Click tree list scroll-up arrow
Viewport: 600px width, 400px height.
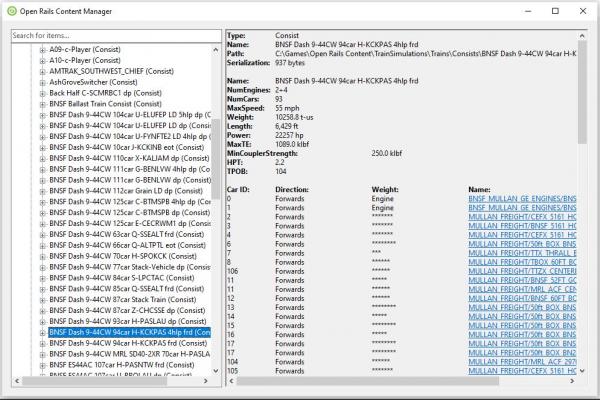point(216,50)
